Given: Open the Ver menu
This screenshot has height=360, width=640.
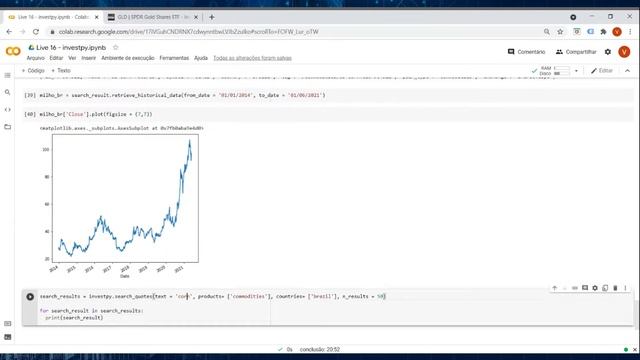Looking at the screenshot, I should 72,58.
